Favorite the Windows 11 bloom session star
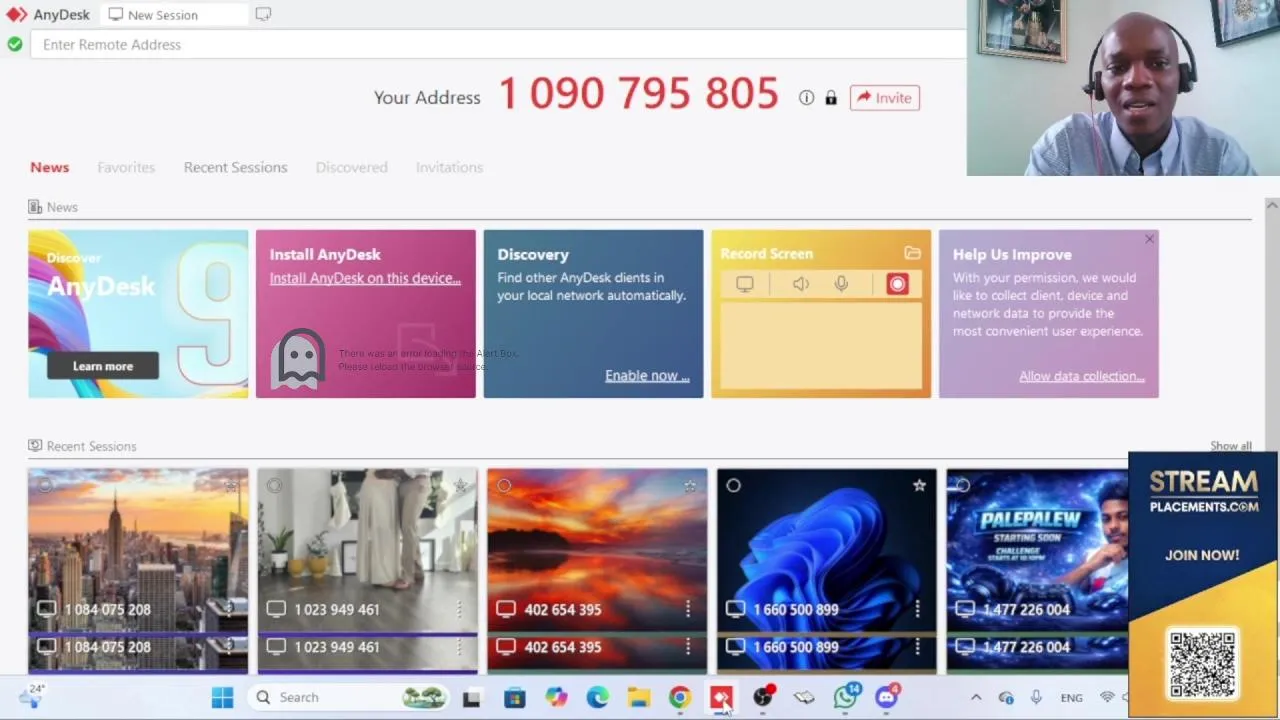1280x720 pixels. pos(919,486)
